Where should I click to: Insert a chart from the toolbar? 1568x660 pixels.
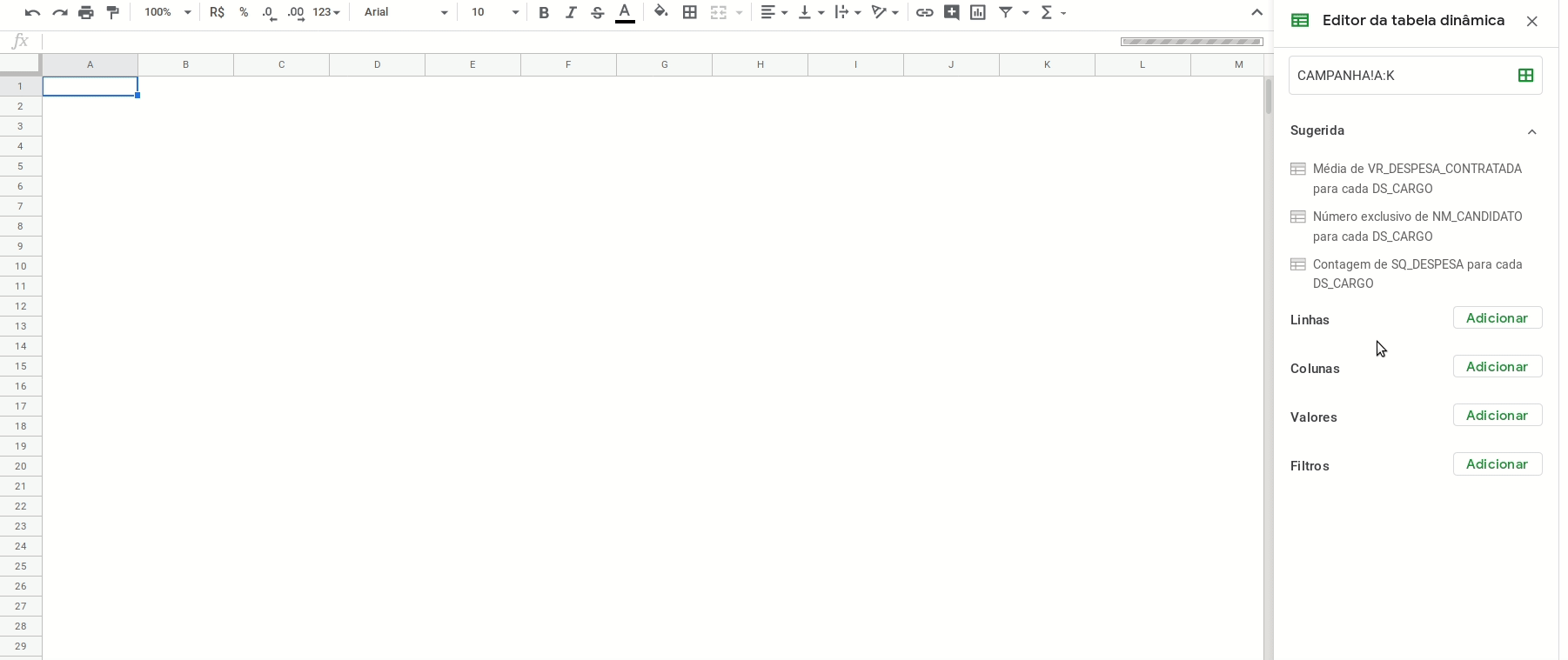tap(978, 12)
